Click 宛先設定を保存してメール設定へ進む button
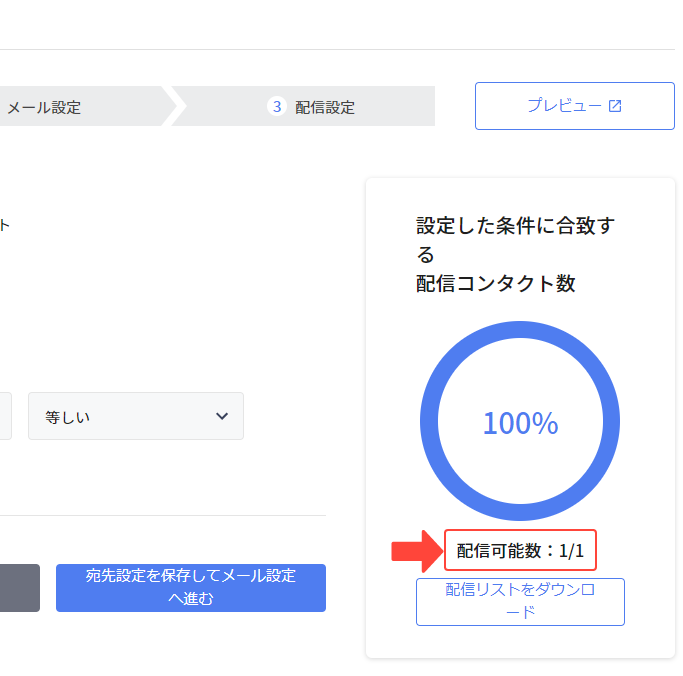The image size is (683, 676). 191,588
